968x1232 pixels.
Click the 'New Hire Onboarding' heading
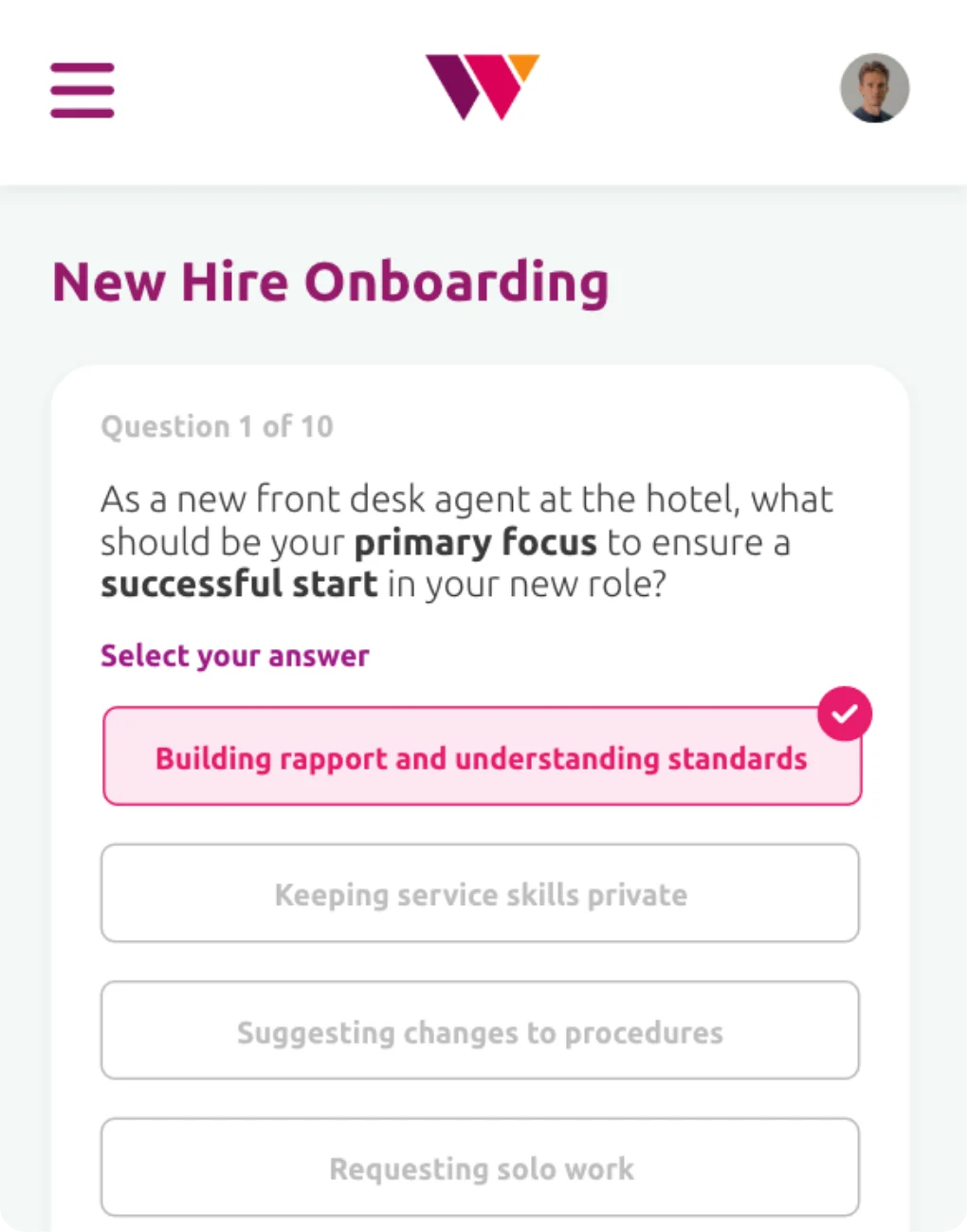[x=330, y=282]
